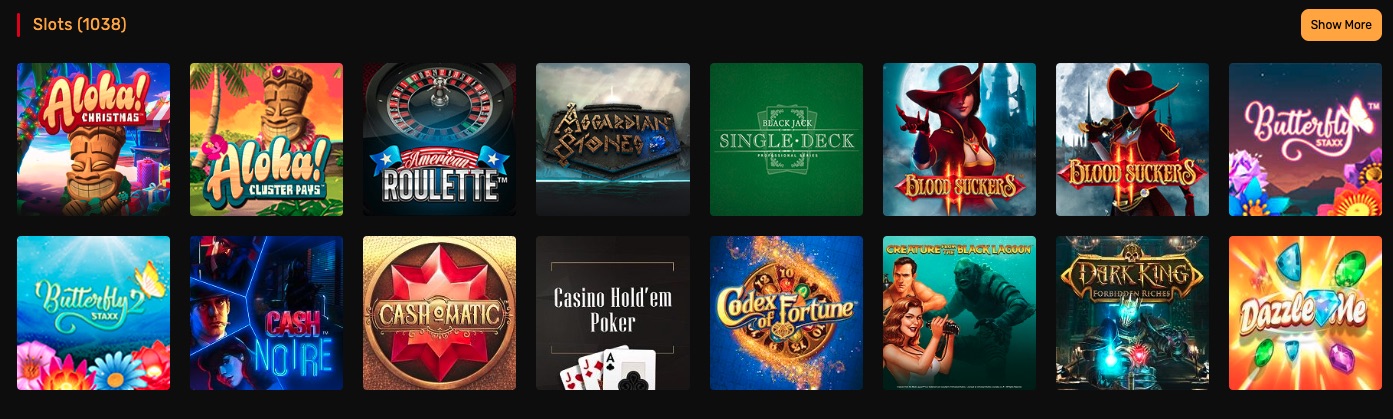1393x419 pixels.
Task: Open the Dazzle Me game tile
Action: pyautogui.click(x=1305, y=313)
